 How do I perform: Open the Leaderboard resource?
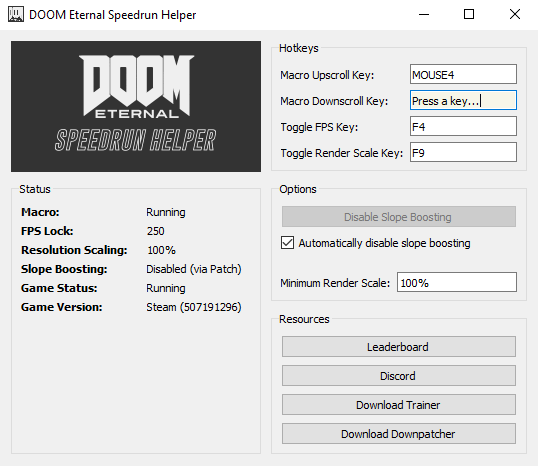pyautogui.click(x=399, y=347)
